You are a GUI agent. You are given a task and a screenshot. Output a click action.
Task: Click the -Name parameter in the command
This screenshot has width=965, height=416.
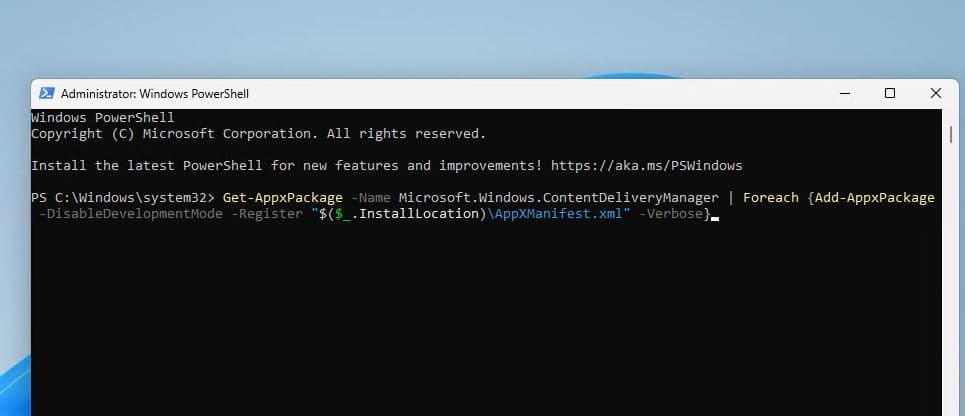[372, 197]
